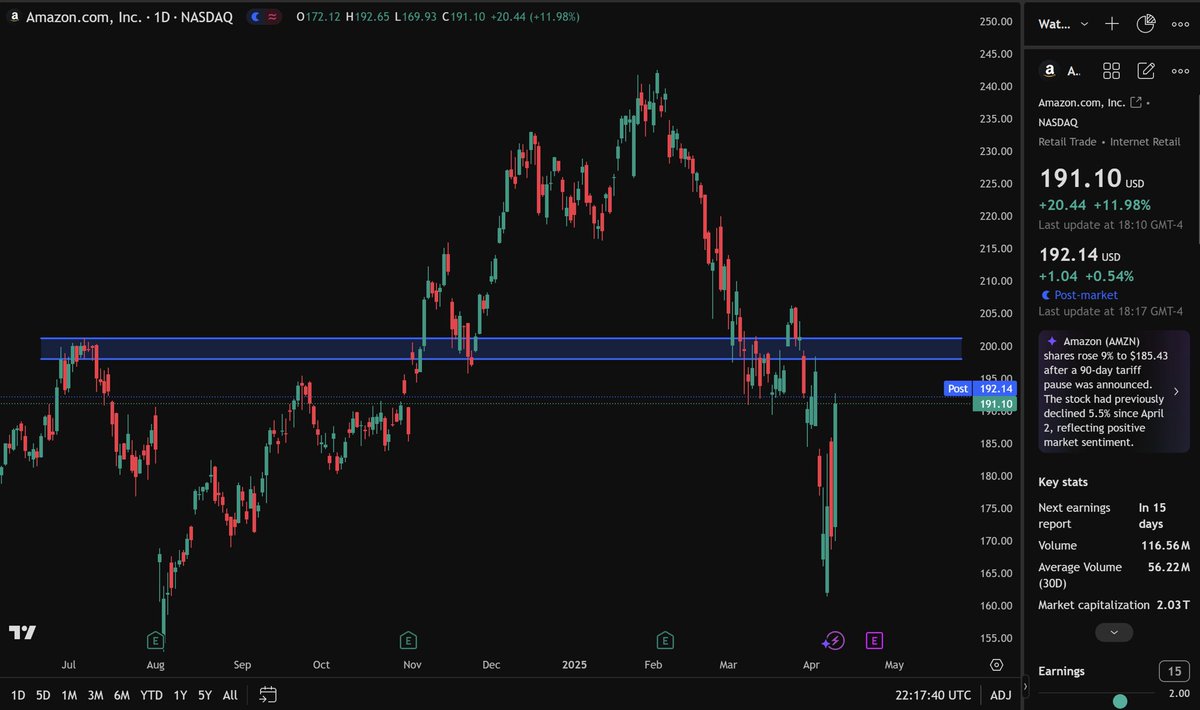Image resolution: width=1200 pixels, height=710 pixels.
Task: Open chart scale settings gear icon
Action: pos(997,664)
